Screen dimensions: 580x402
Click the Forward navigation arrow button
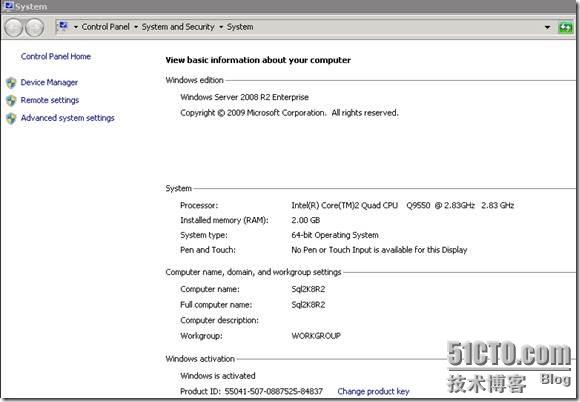(35, 27)
